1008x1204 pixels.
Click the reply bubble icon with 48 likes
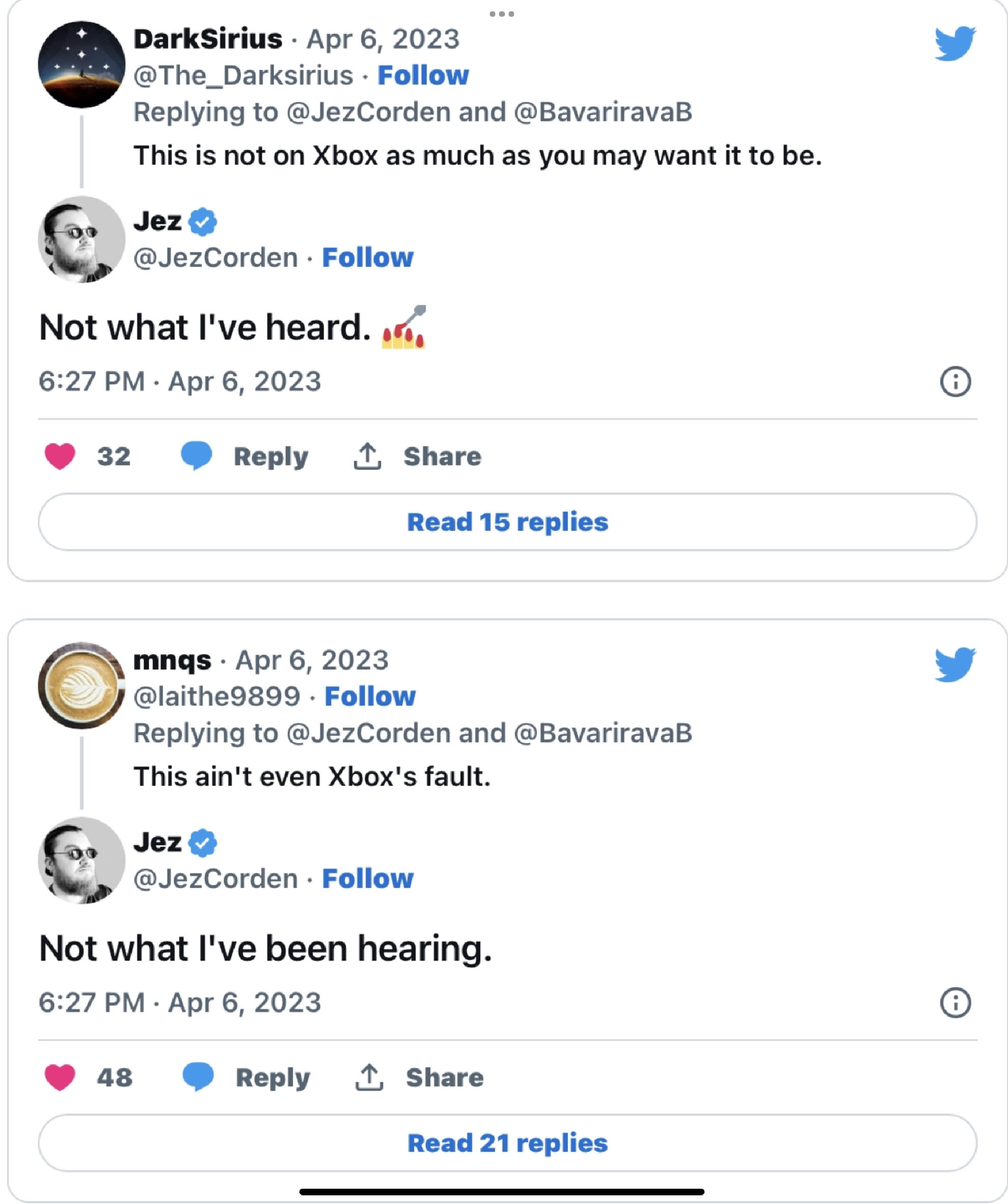pyautogui.click(x=198, y=1077)
